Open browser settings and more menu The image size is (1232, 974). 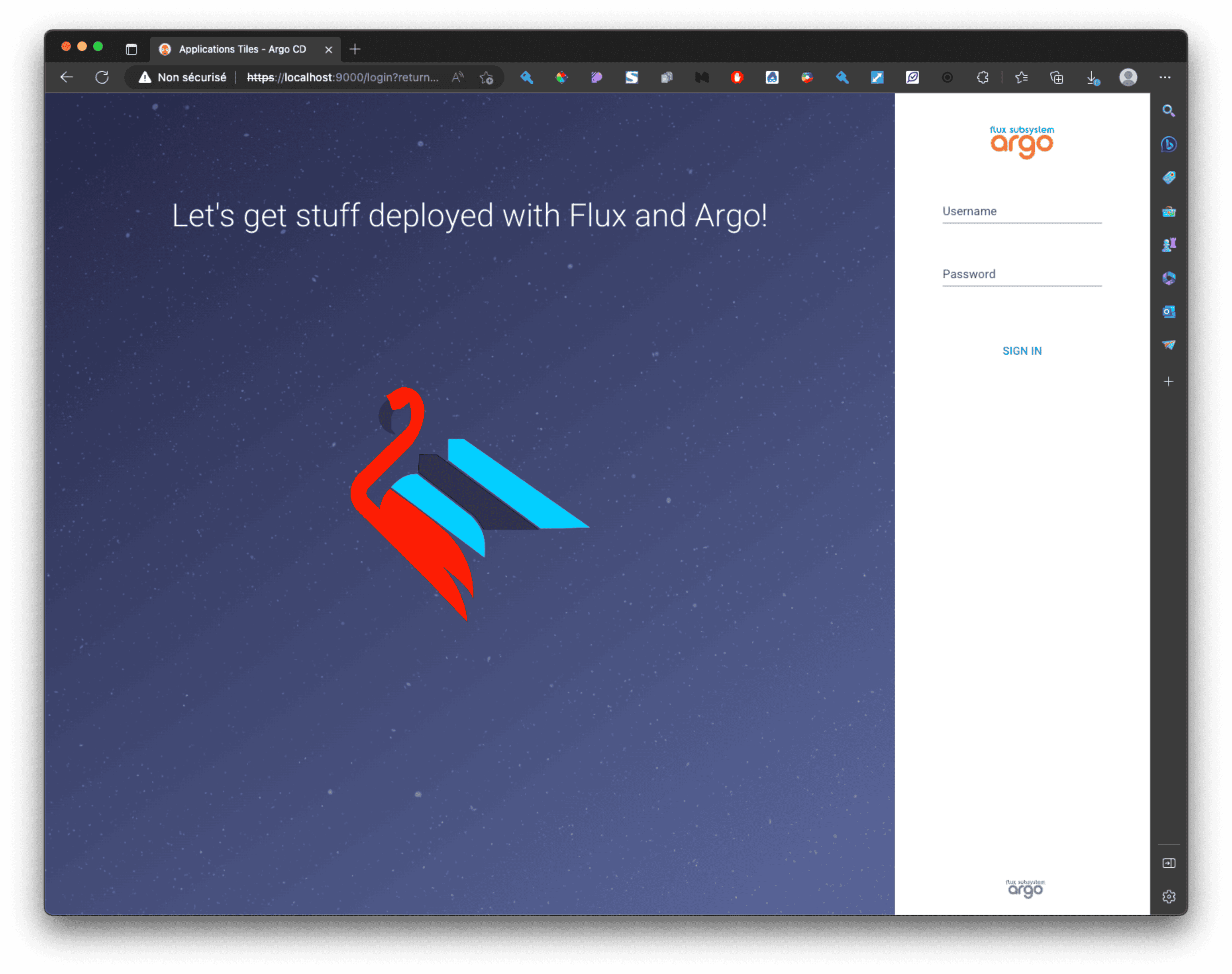click(x=1165, y=78)
